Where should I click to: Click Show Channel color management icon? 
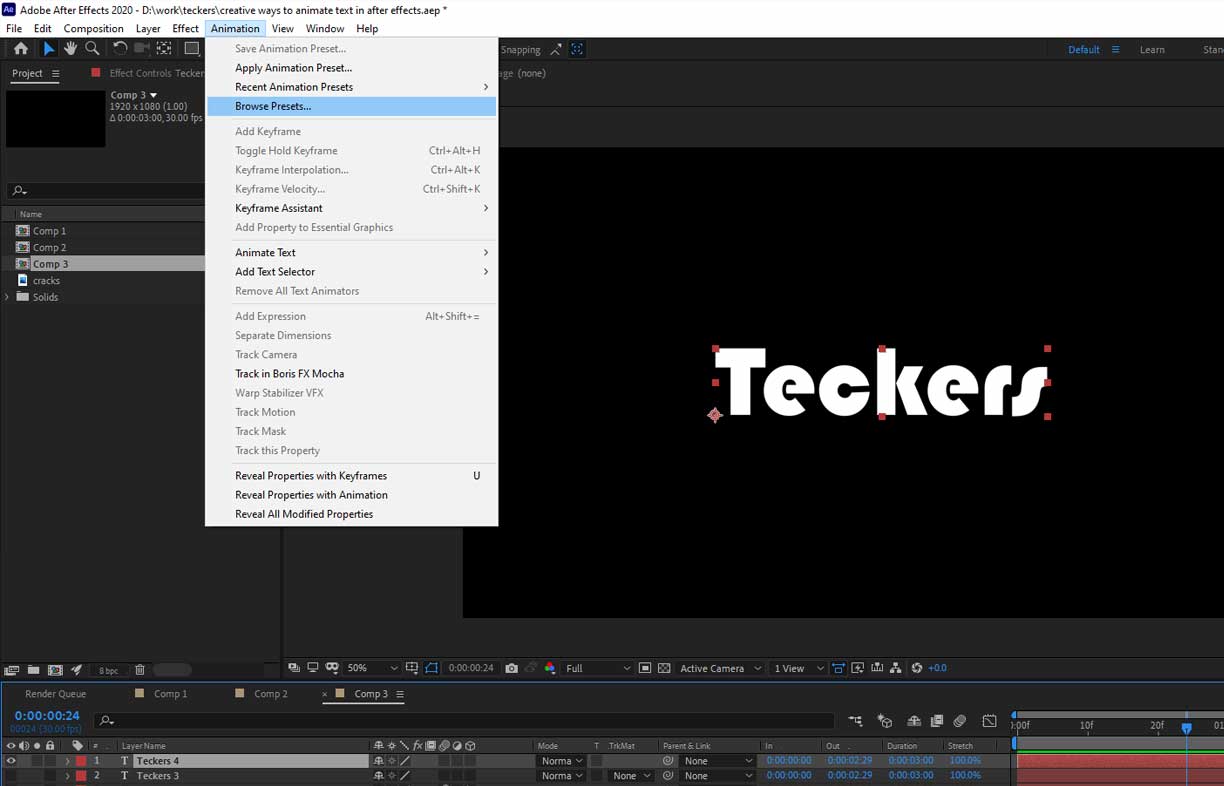550,668
